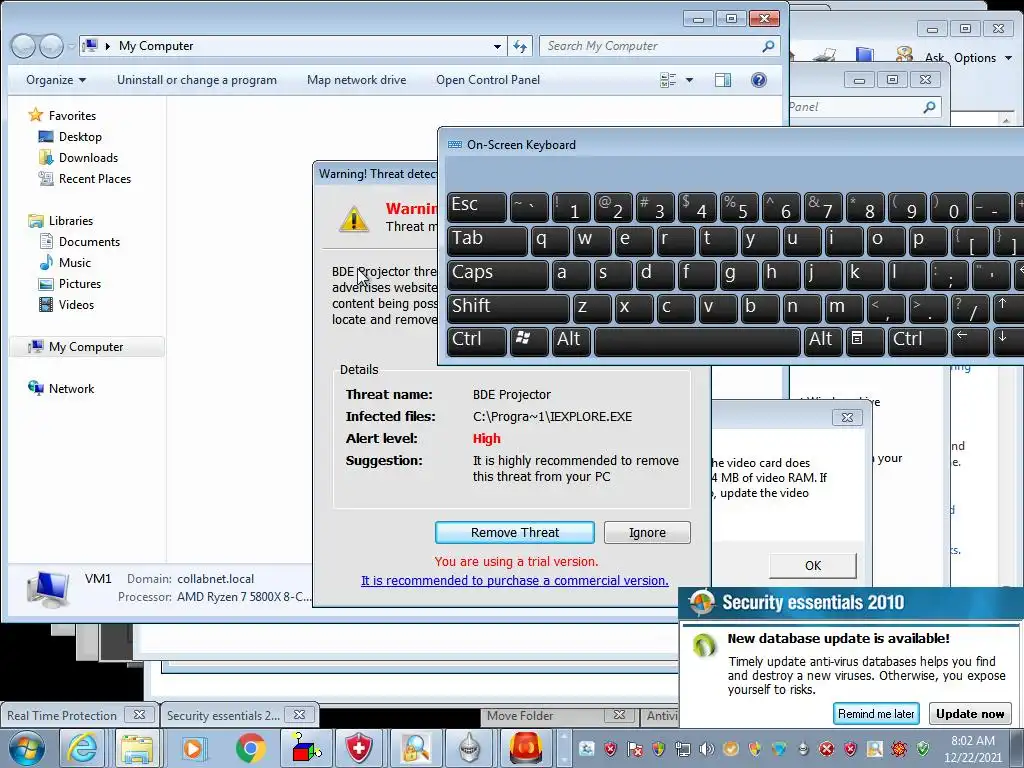Click the space bar on On-Screen Keyboard
Image resolution: width=1024 pixels, height=768 pixels.
click(x=697, y=340)
